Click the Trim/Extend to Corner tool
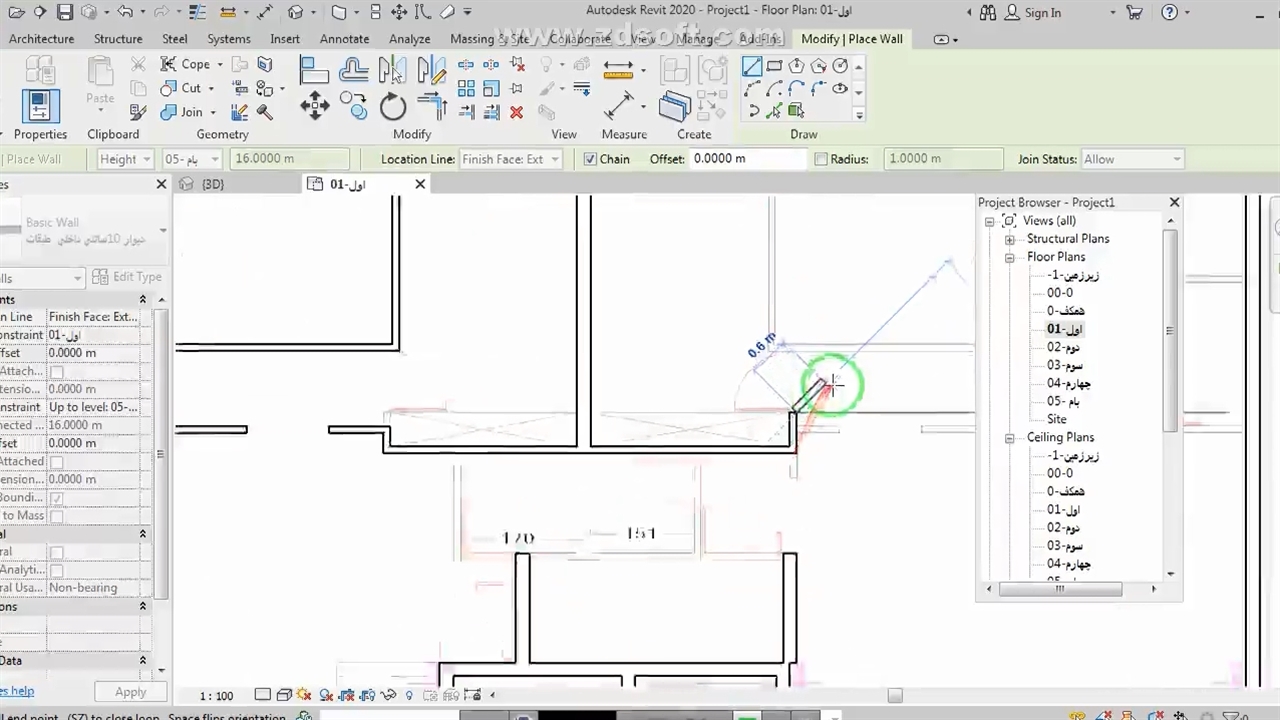Viewport: 1280px width, 720px height. [430, 106]
